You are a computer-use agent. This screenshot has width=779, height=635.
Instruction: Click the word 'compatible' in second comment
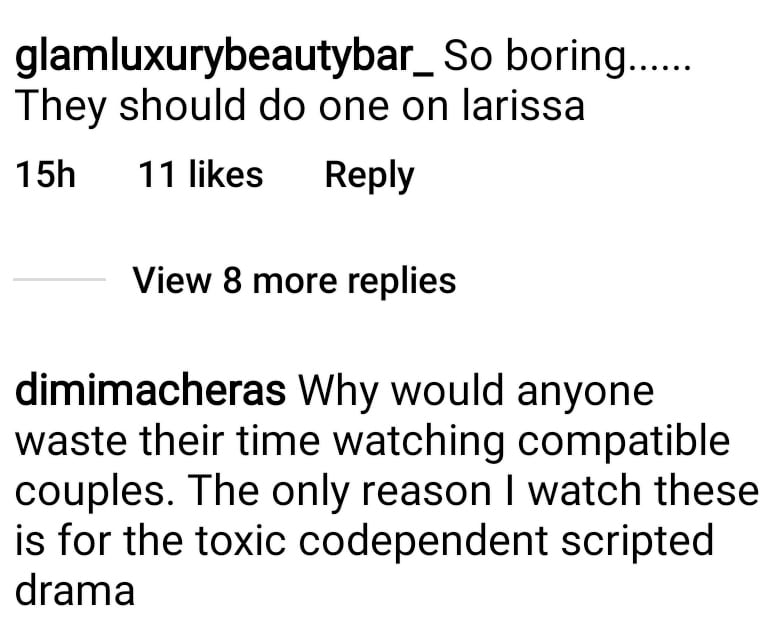click(623, 442)
